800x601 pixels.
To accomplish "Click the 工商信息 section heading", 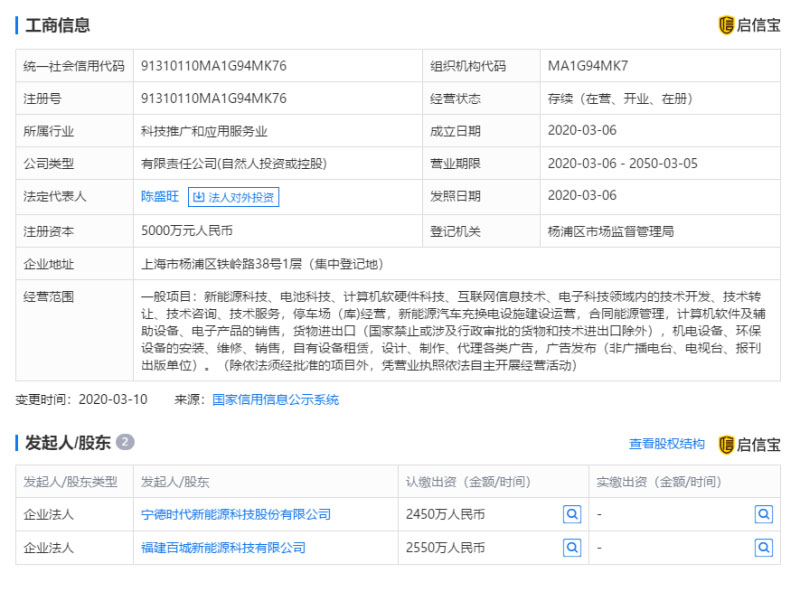I will pyautogui.click(x=56, y=25).
